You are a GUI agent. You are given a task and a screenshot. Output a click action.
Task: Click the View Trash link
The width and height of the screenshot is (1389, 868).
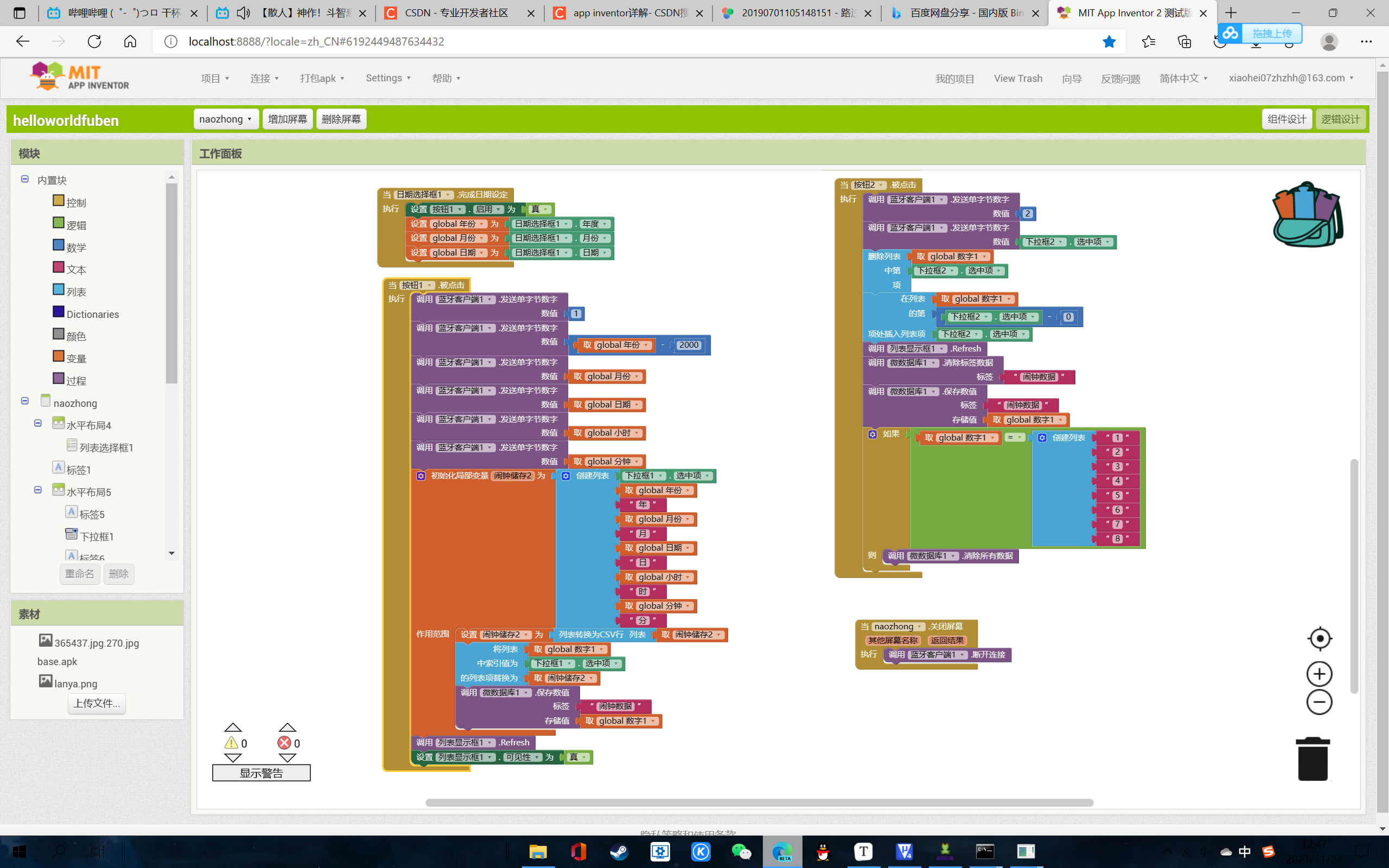point(1018,79)
